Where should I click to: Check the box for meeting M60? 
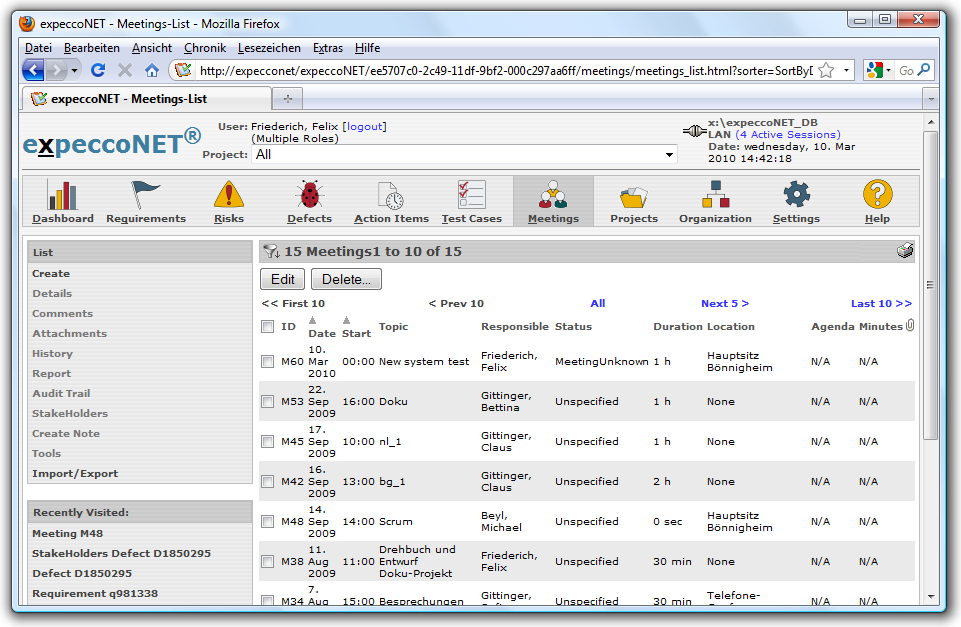[267, 361]
